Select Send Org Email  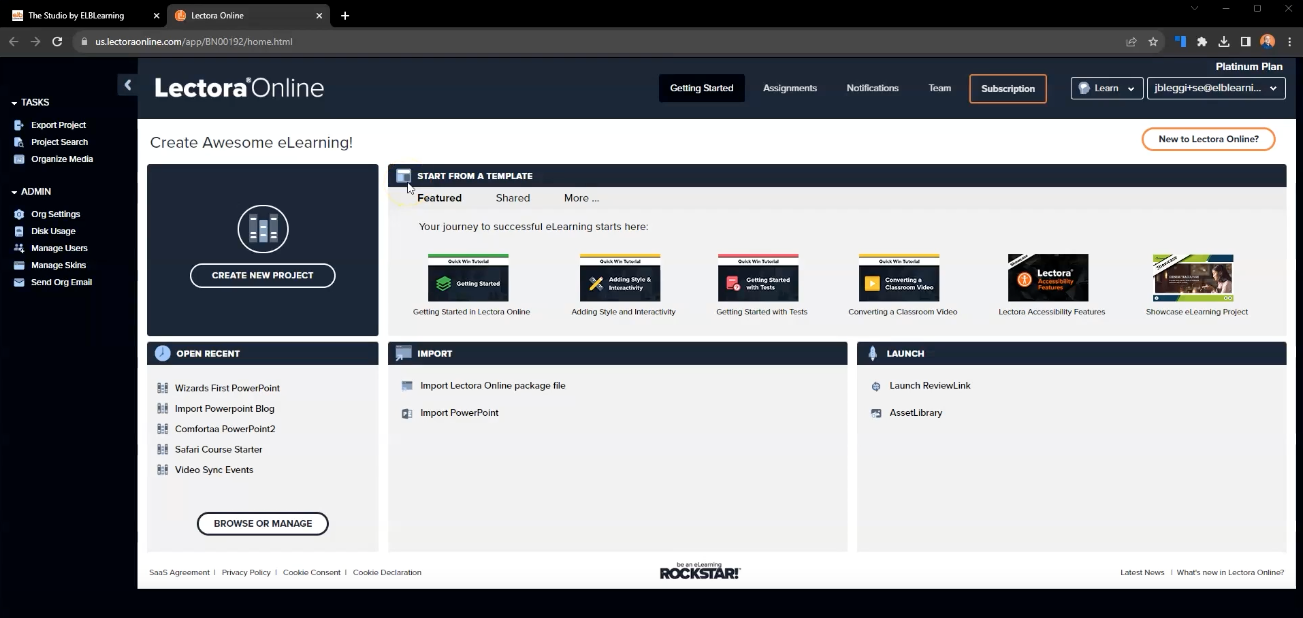(x=18, y=282)
